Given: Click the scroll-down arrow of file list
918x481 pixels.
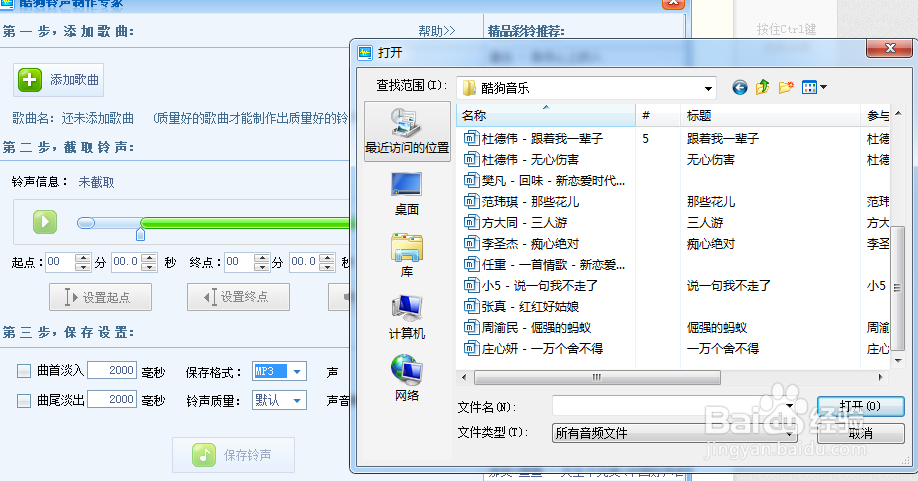Looking at the screenshot, I should (898, 361).
